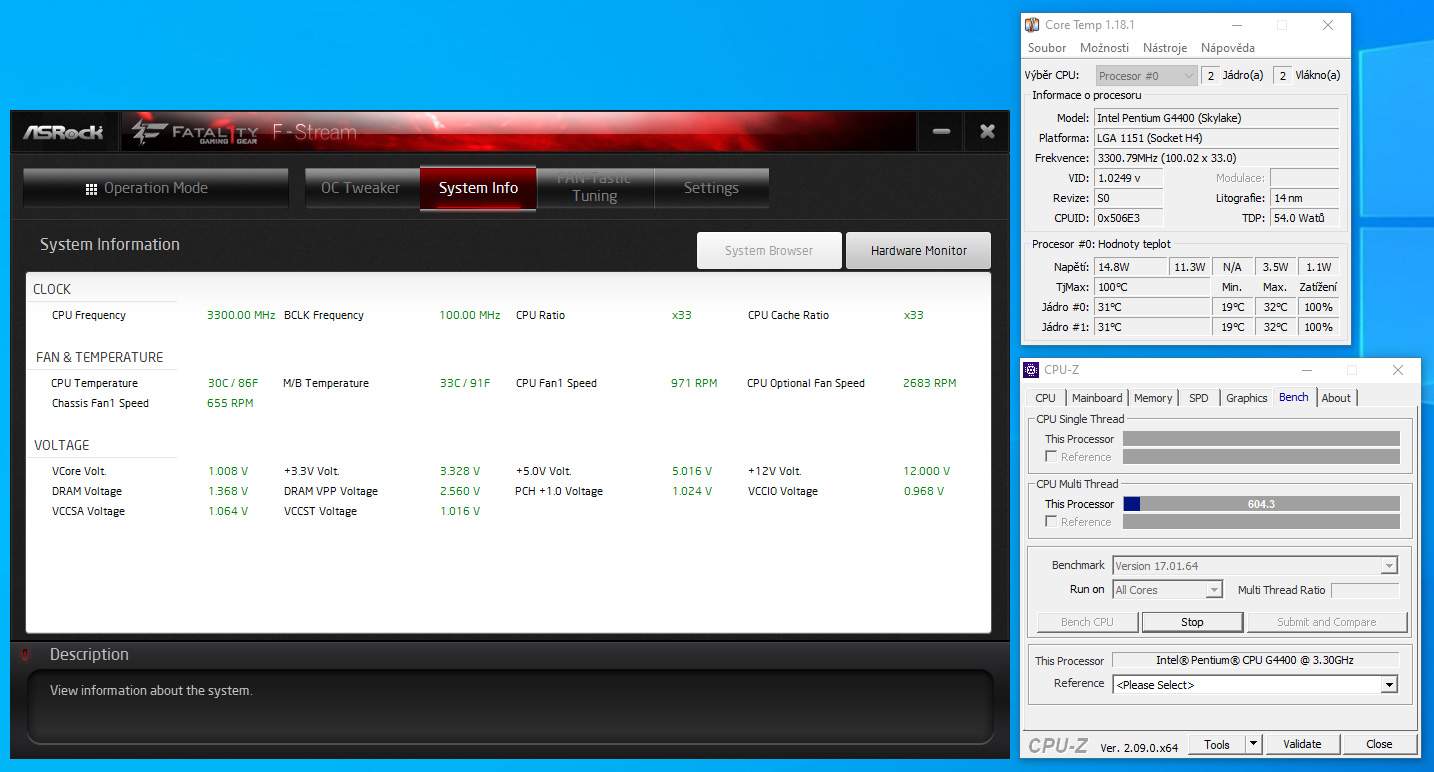Click VCore Volt. value 1.008 V
This screenshot has width=1434, height=772.
228,471
